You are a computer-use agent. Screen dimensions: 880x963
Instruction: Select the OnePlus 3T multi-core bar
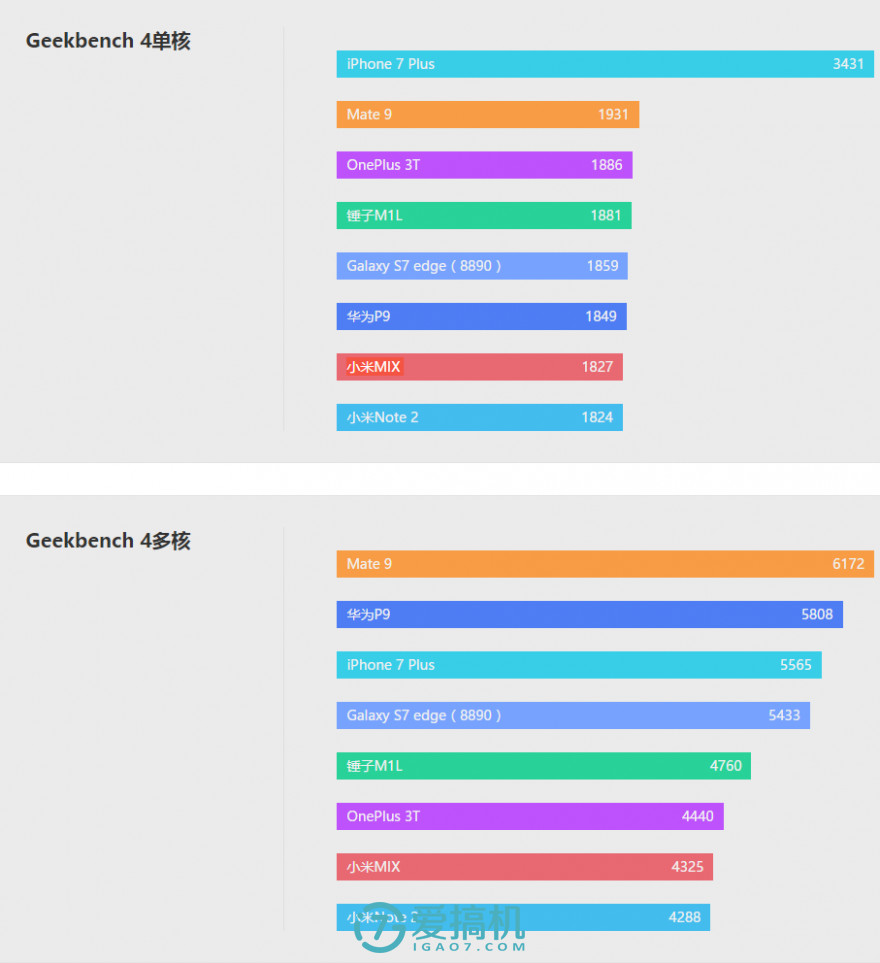pos(529,817)
